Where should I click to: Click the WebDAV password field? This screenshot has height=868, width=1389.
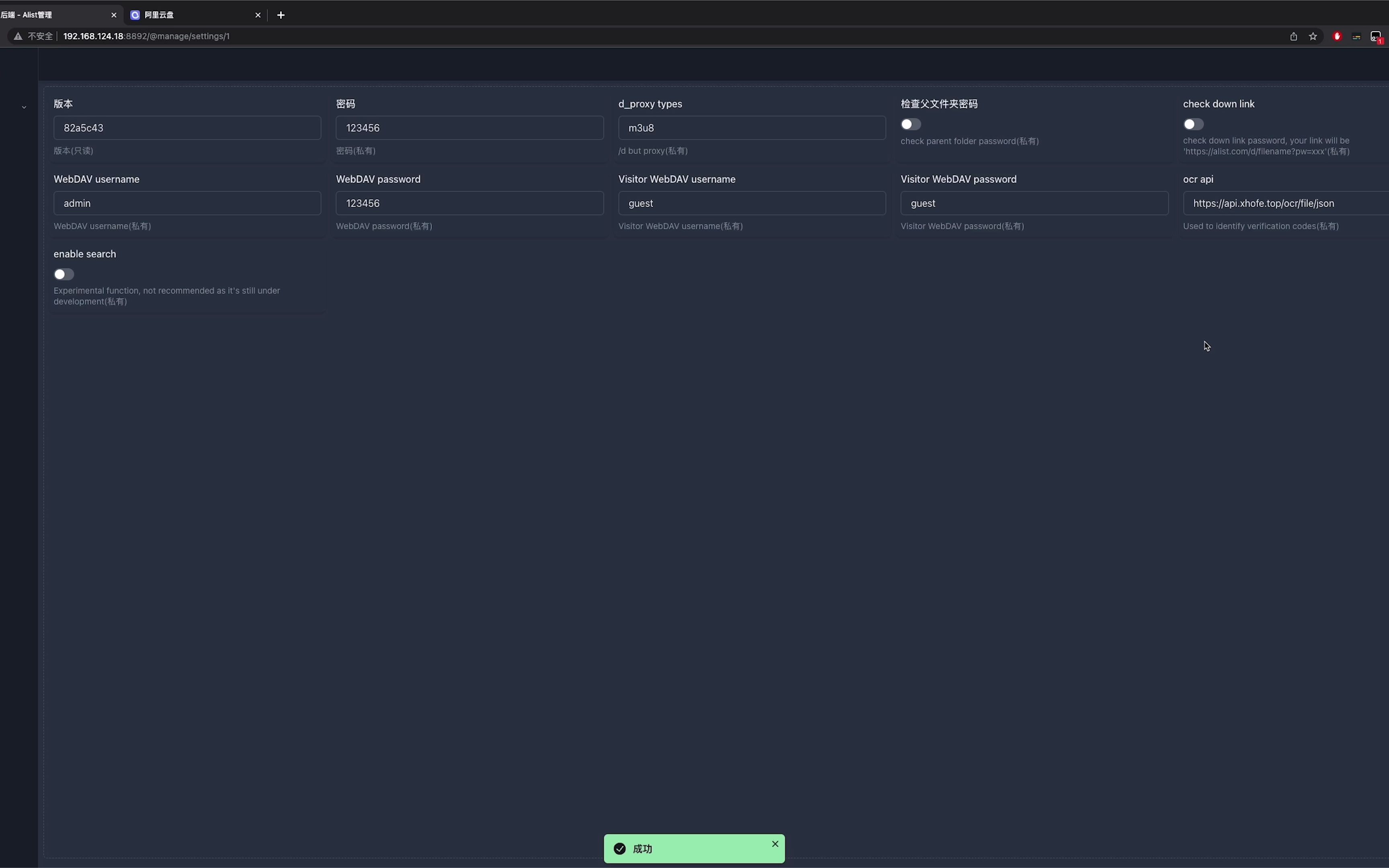point(469,203)
